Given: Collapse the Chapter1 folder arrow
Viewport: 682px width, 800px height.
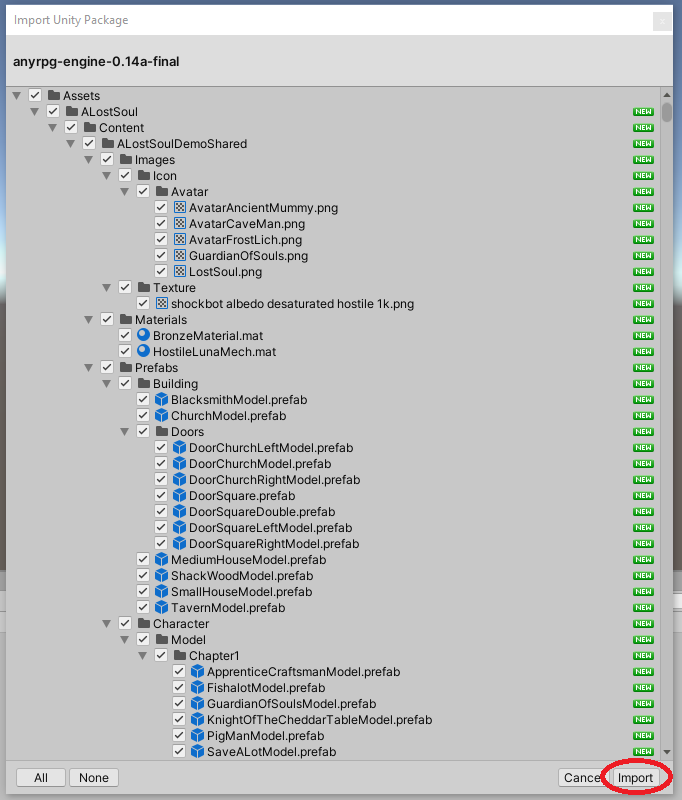Looking at the screenshot, I should (x=143, y=656).
